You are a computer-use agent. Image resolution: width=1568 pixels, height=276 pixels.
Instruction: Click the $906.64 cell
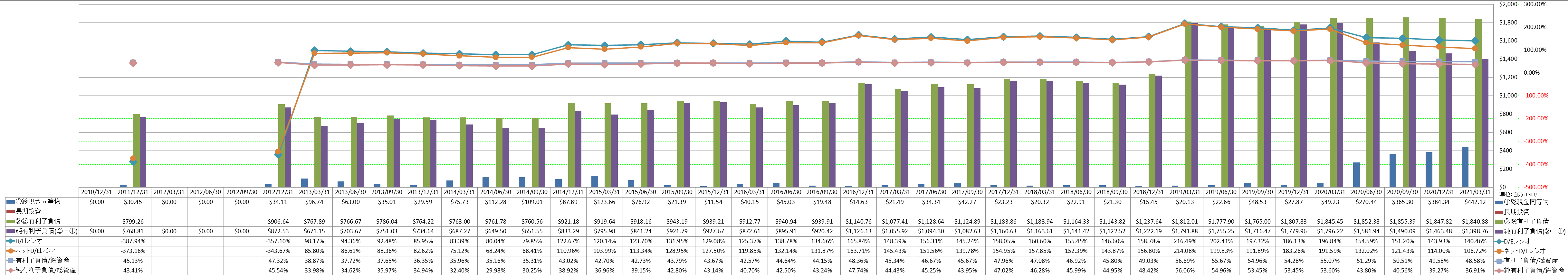[278, 221]
